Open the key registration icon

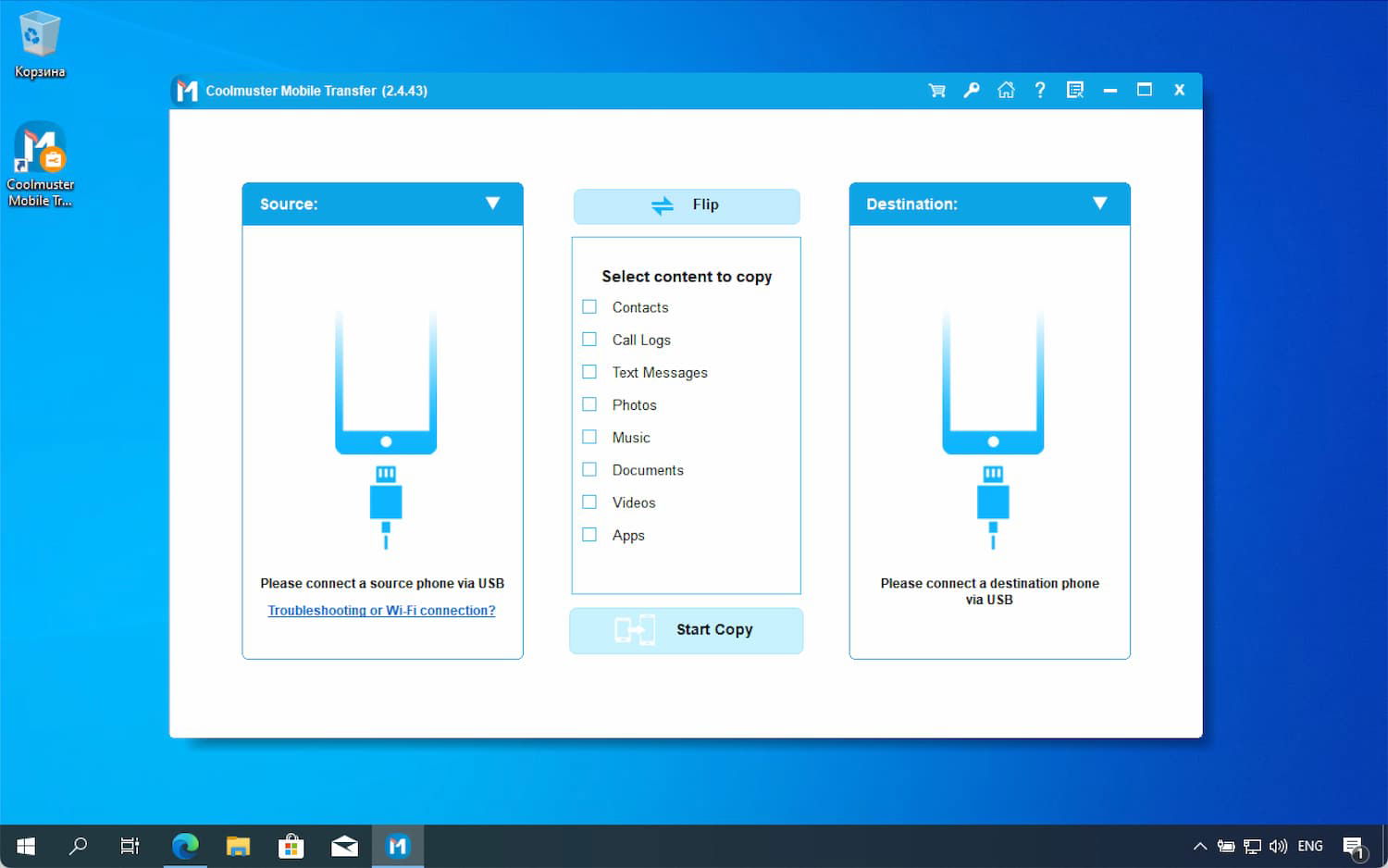[971, 91]
